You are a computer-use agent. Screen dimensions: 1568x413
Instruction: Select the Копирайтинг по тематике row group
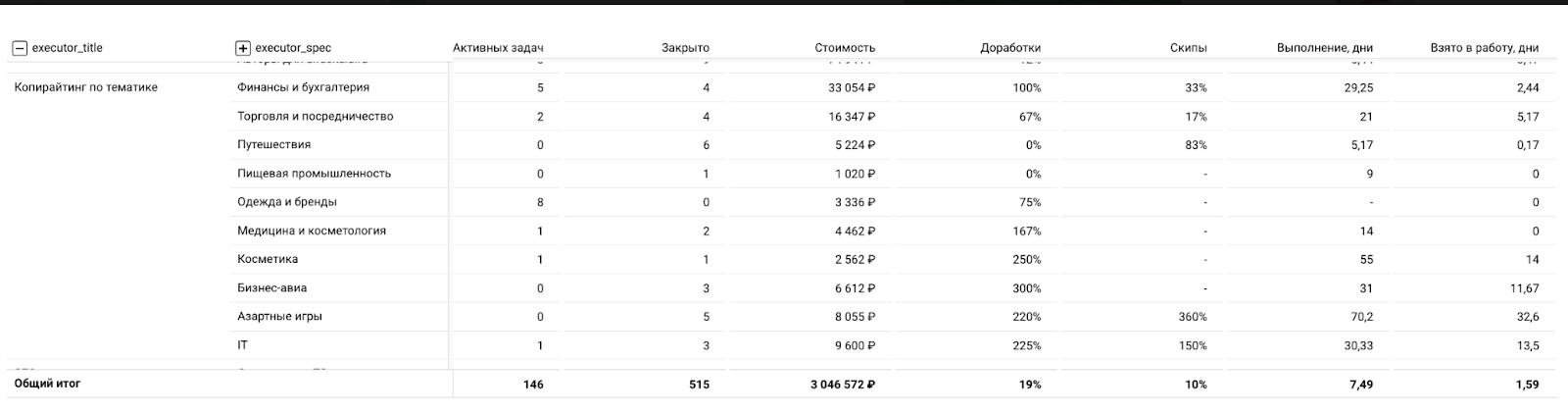coord(86,87)
